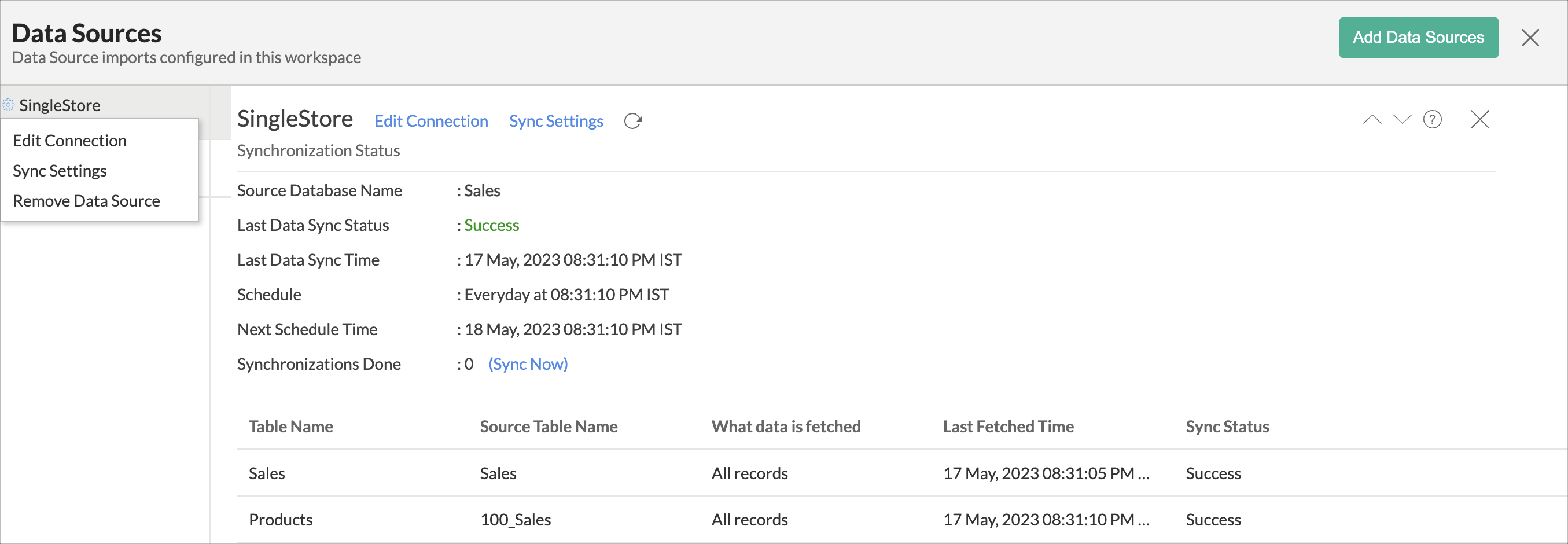1568x544 pixels.
Task: Click All records in the Products row
Action: click(x=749, y=520)
